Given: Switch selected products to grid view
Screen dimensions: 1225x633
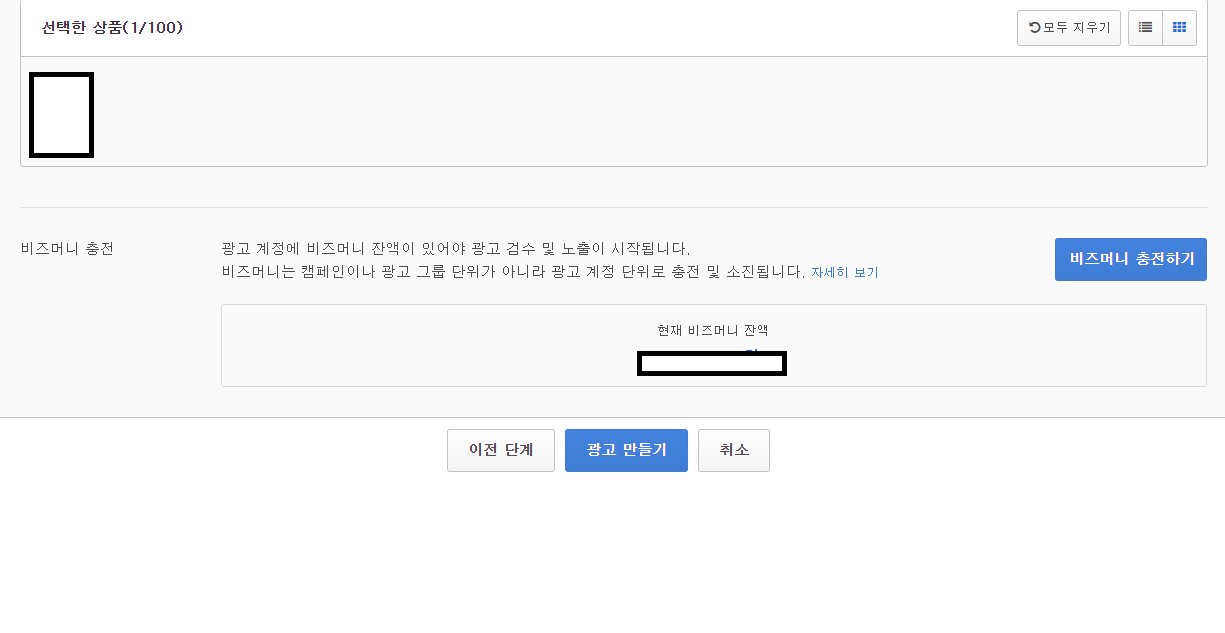Looking at the screenshot, I should (x=1179, y=28).
